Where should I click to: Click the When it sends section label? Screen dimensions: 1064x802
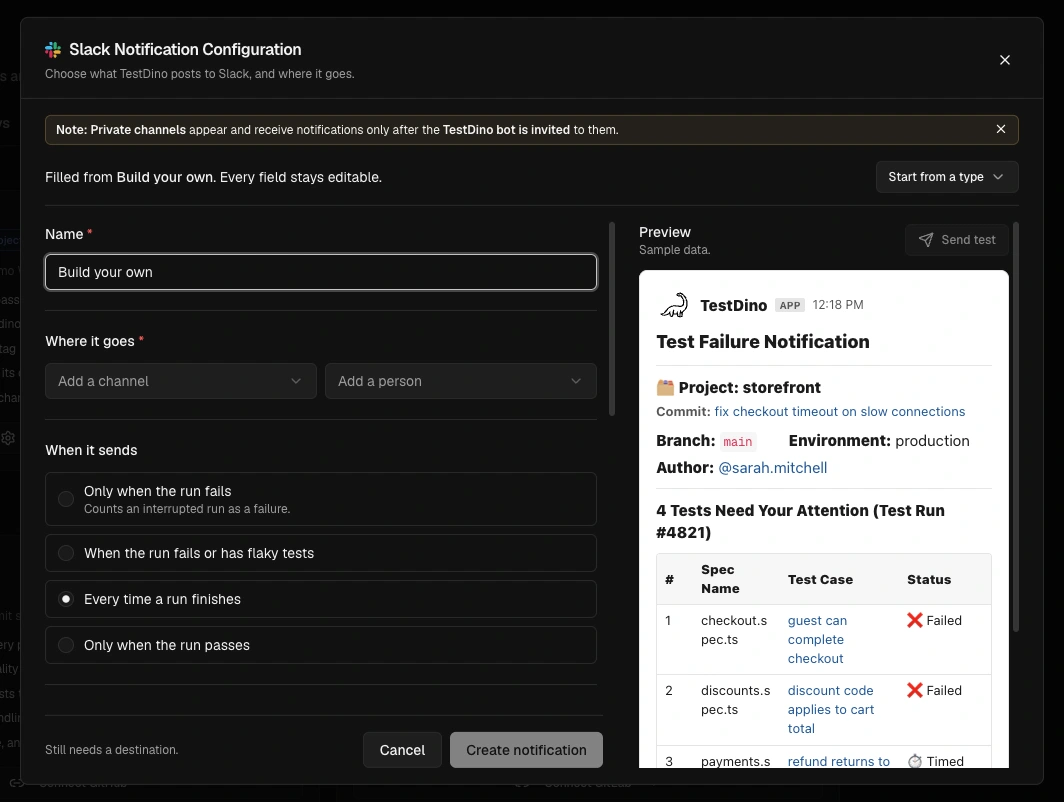coord(91,450)
